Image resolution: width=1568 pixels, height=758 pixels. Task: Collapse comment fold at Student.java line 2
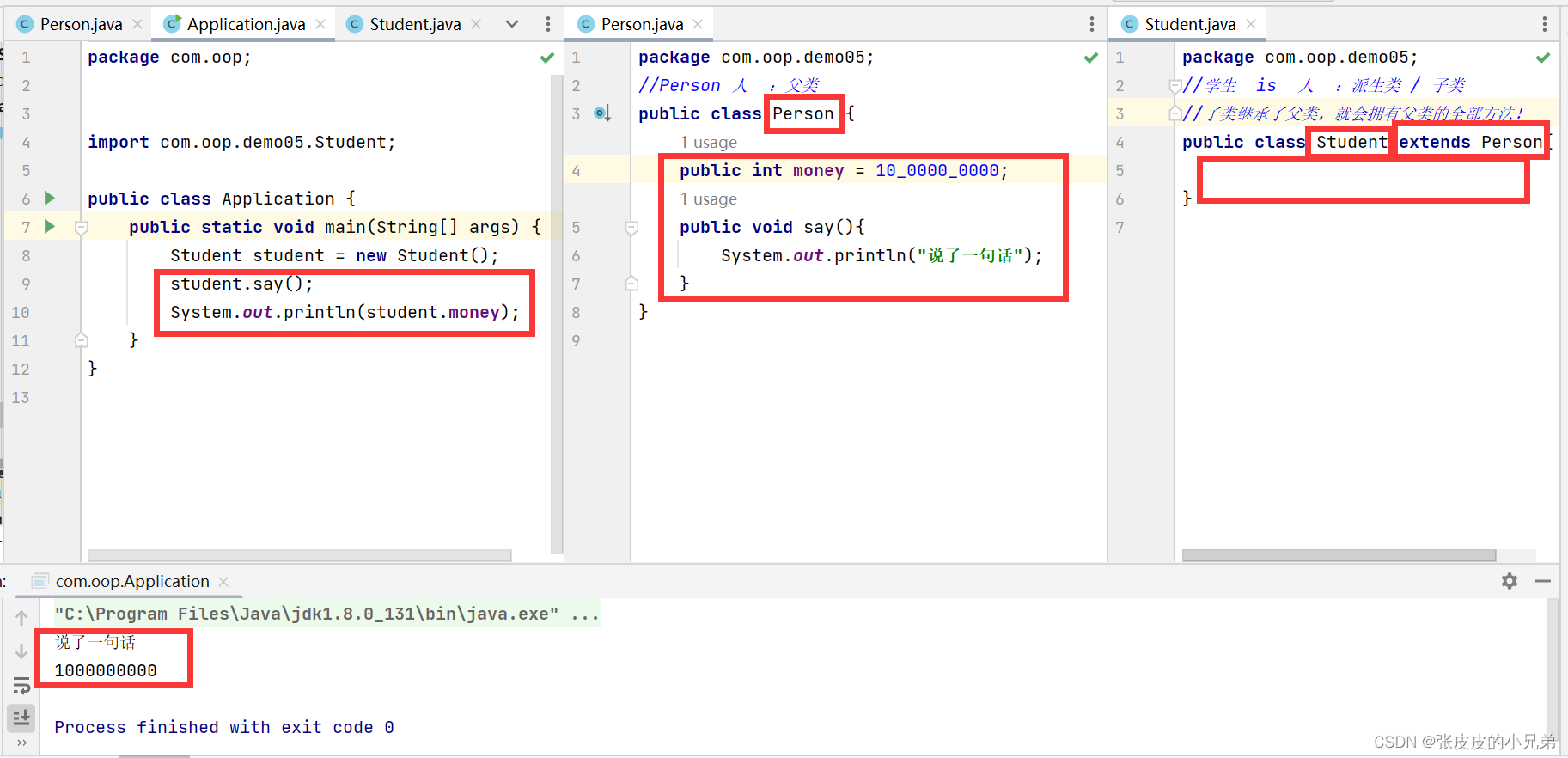[x=1175, y=86]
